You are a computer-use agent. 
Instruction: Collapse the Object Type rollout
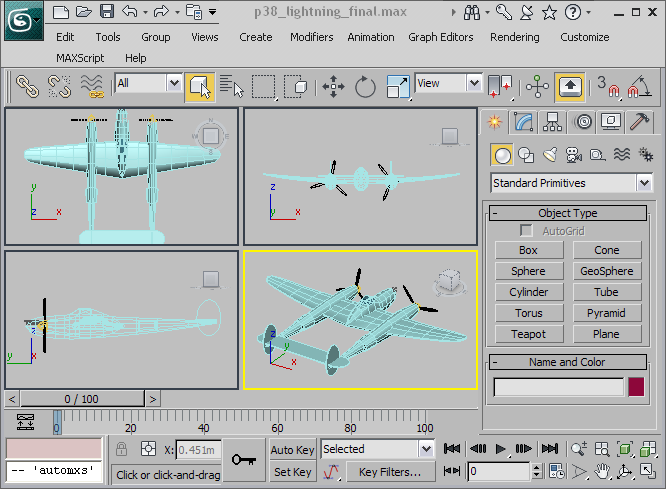(568, 213)
